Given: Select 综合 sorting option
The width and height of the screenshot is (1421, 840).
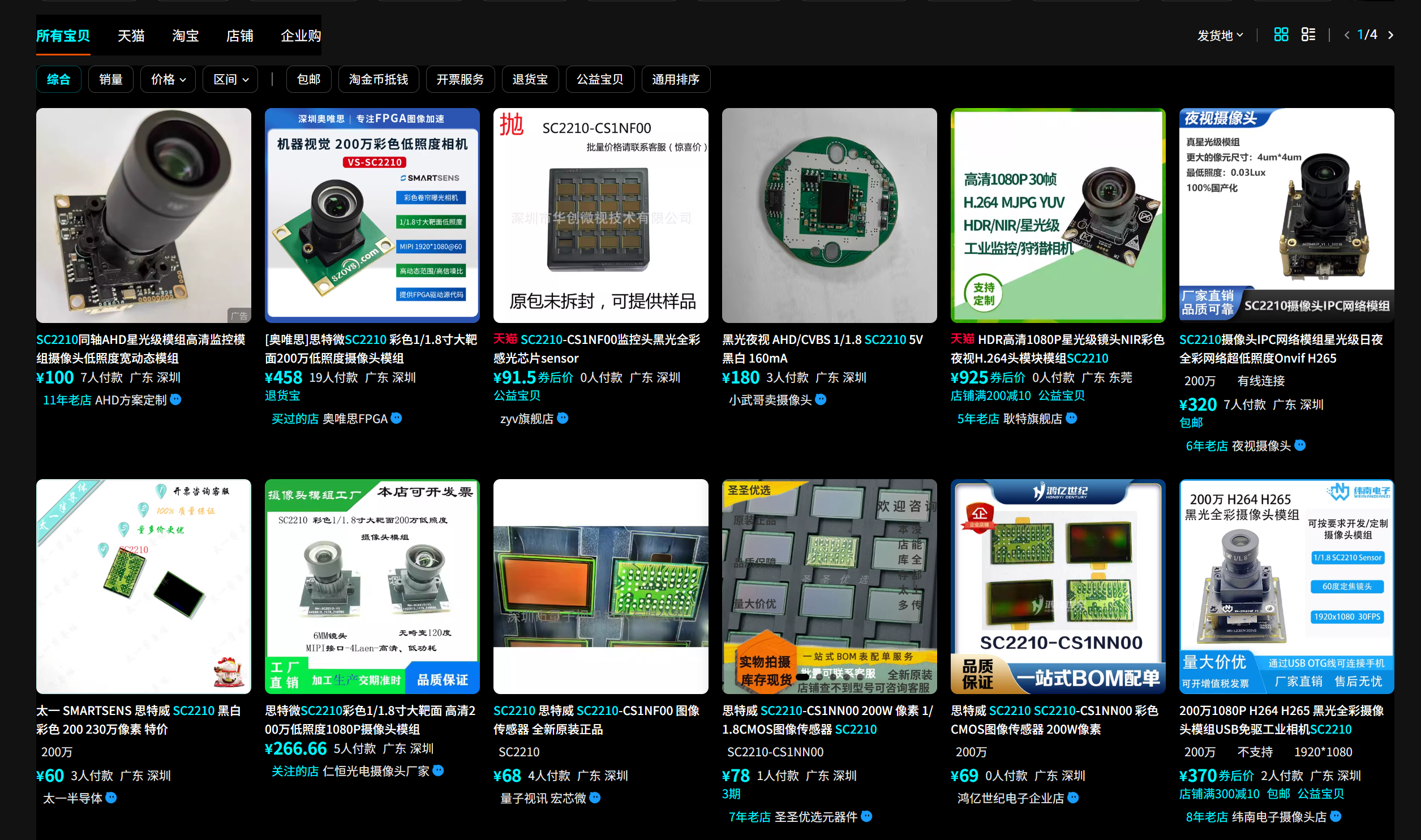Looking at the screenshot, I should pyautogui.click(x=58, y=79).
